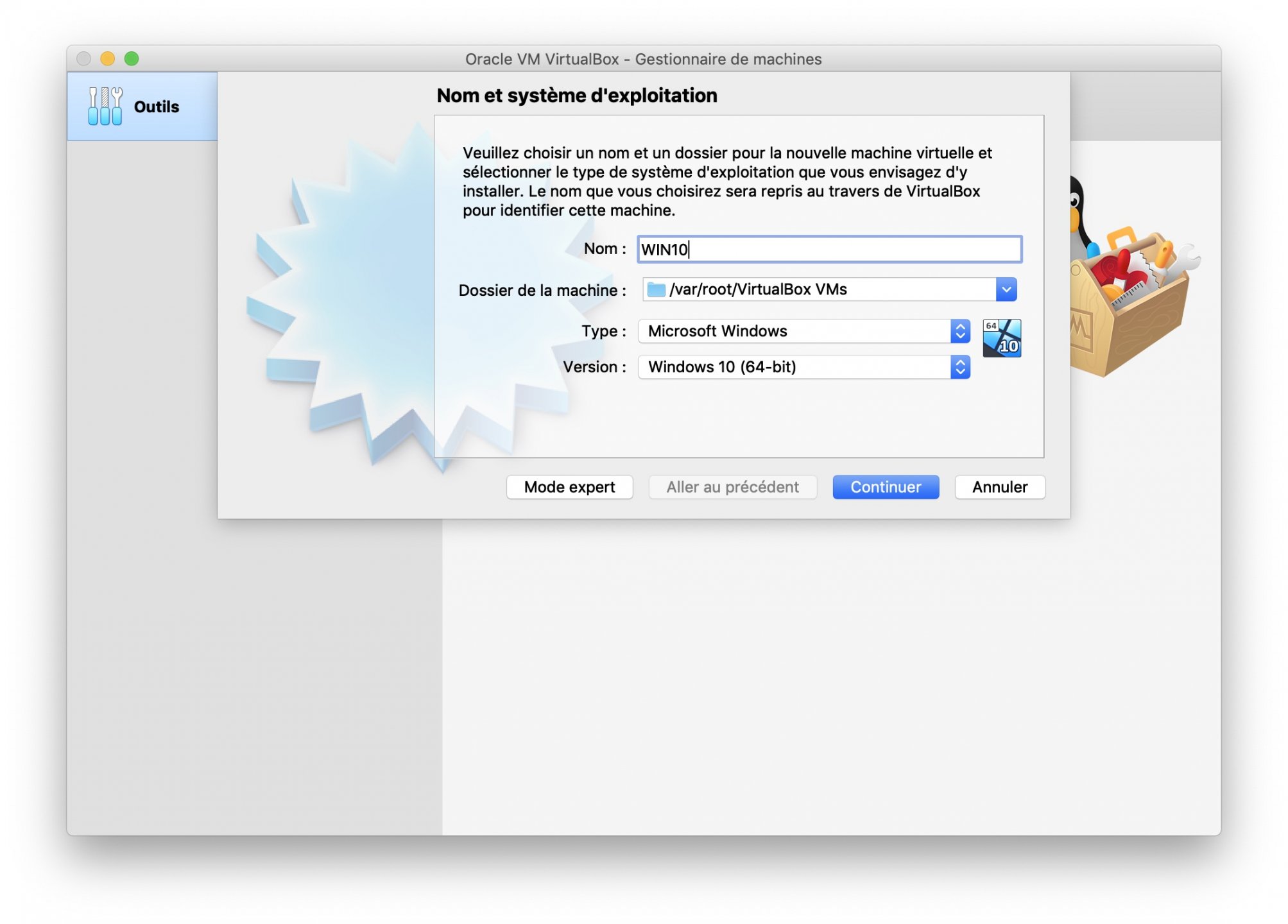Click the /var/root/VirtualBox VMs path text

pyautogui.click(x=758, y=289)
